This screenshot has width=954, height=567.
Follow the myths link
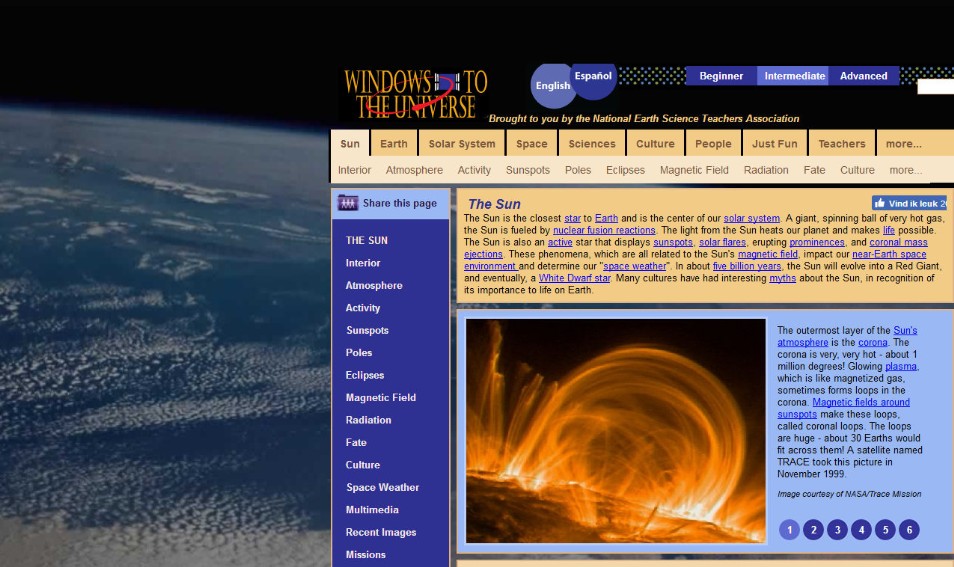782,278
